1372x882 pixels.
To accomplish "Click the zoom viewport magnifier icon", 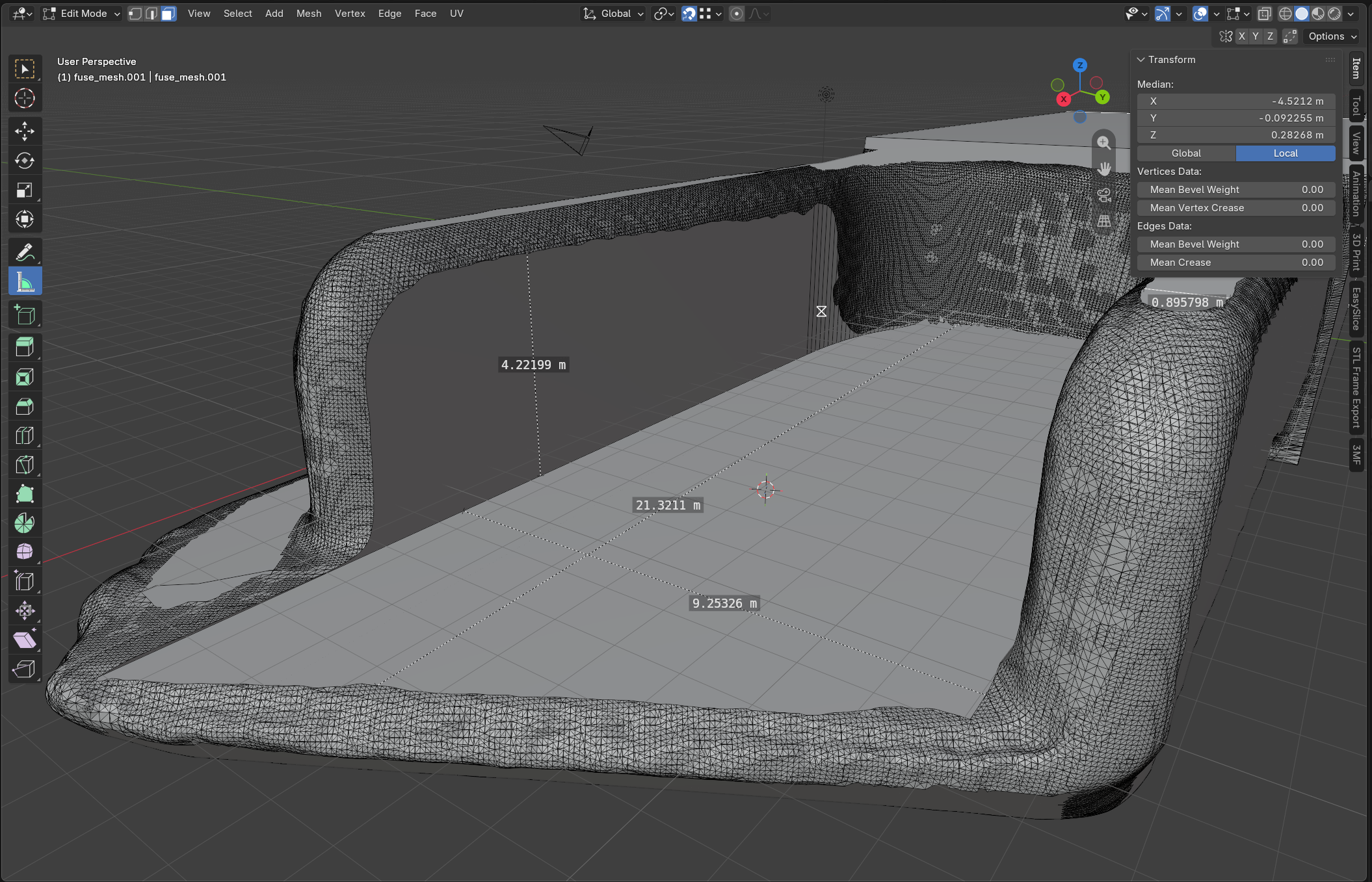I will click(x=1103, y=142).
